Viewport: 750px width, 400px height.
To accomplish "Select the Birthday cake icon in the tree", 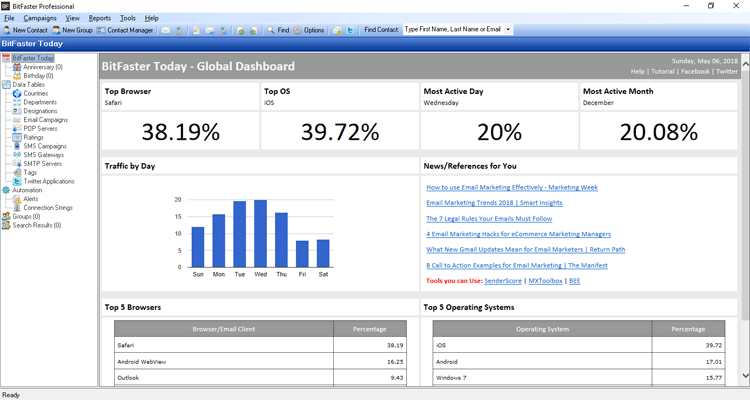I will [17, 76].
